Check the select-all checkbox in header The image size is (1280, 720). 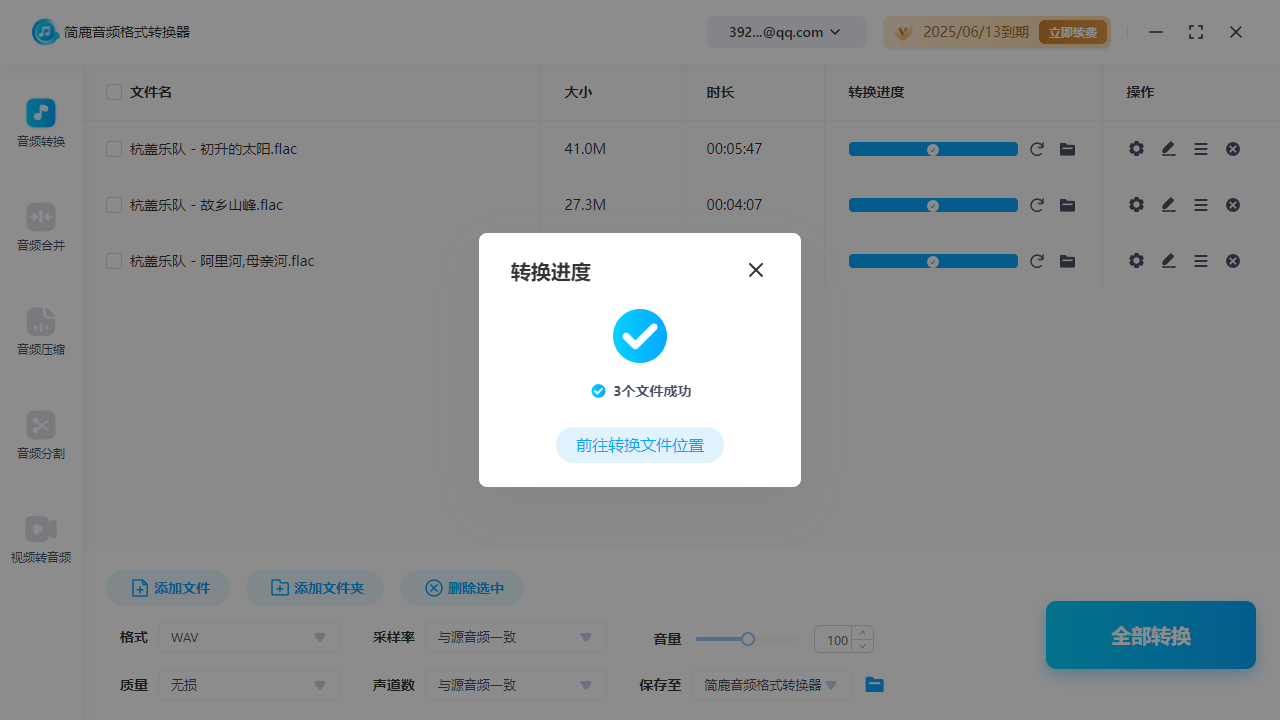tap(113, 91)
